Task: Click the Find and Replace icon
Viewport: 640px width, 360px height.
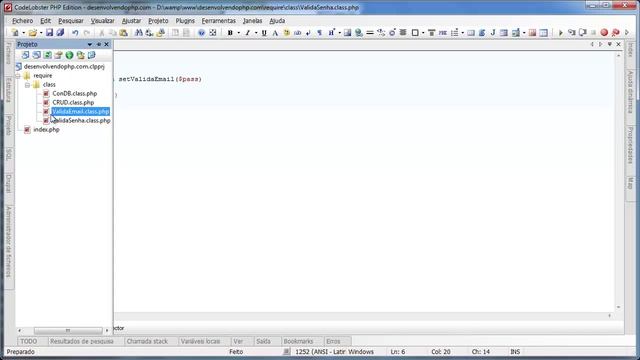Action: coord(149,33)
